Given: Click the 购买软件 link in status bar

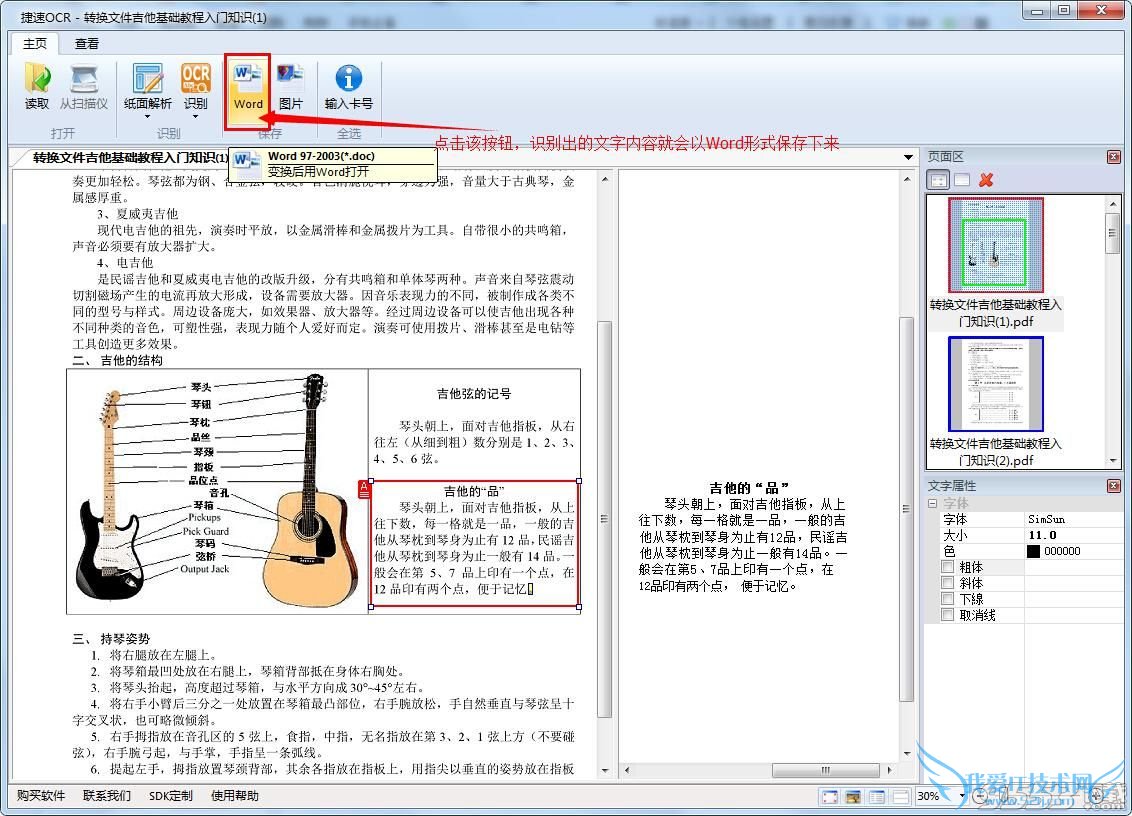Looking at the screenshot, I should pyautogui.click(x=41, y=796).
